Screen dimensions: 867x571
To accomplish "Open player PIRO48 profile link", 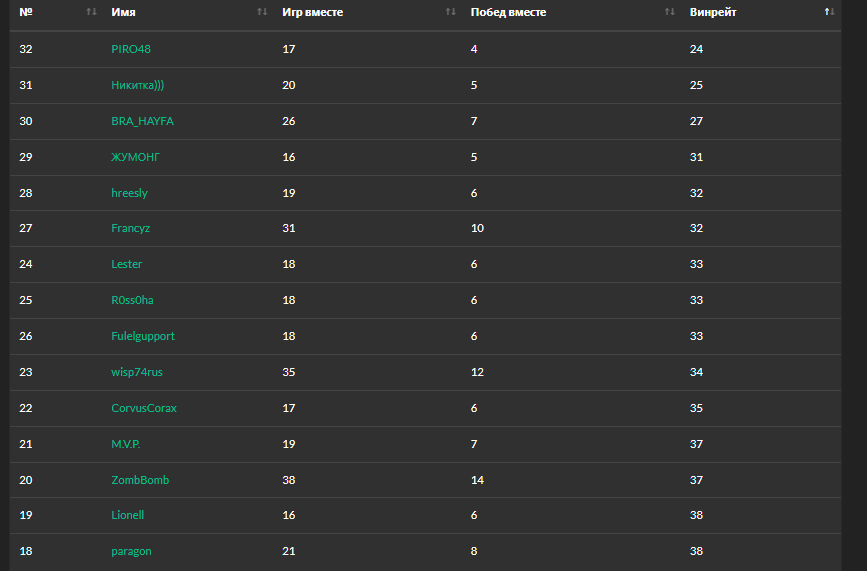I will click(x=131, y=49).
